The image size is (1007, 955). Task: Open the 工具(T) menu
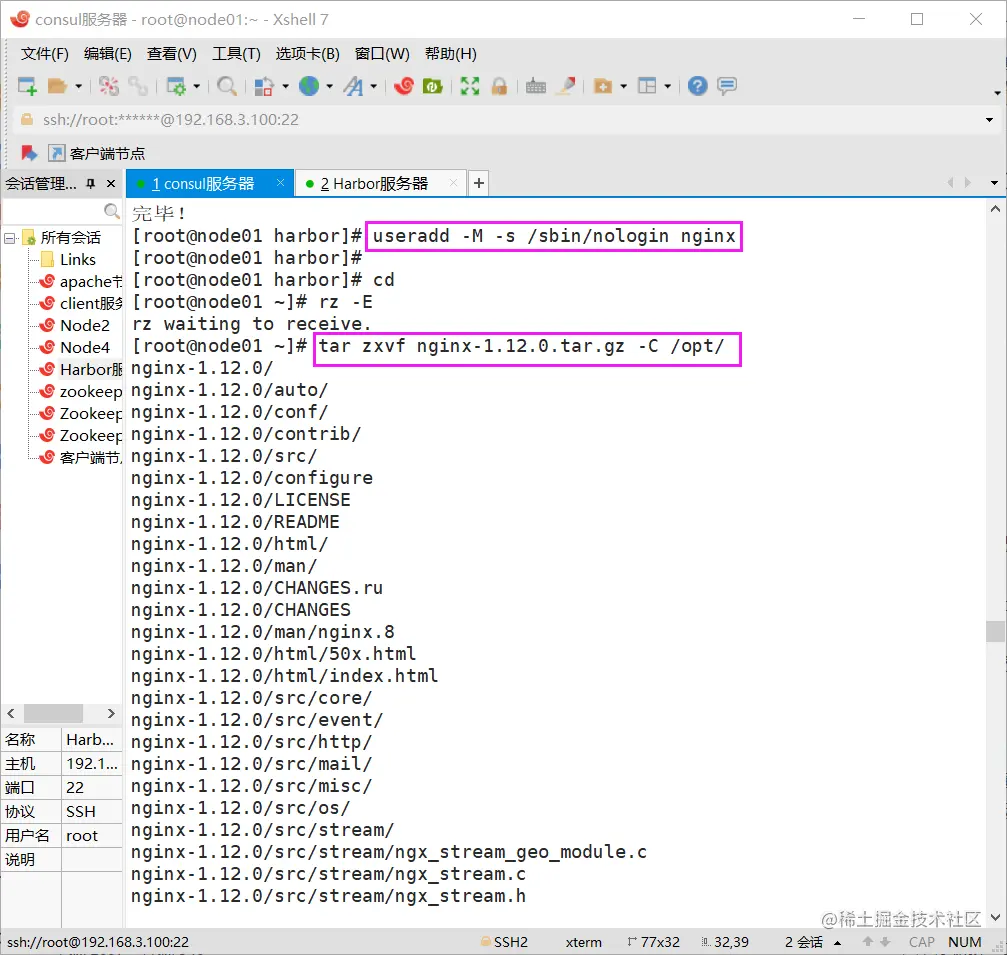coord(236,54)
